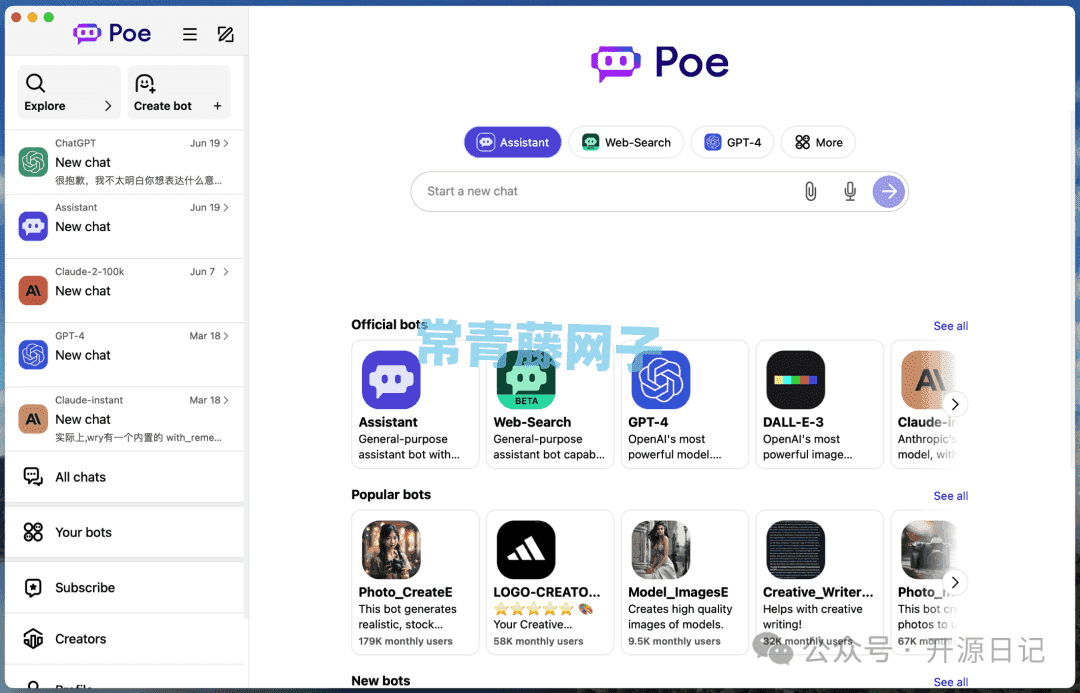
Task: Click the Create bot icon
Action: tap(145, 83)
